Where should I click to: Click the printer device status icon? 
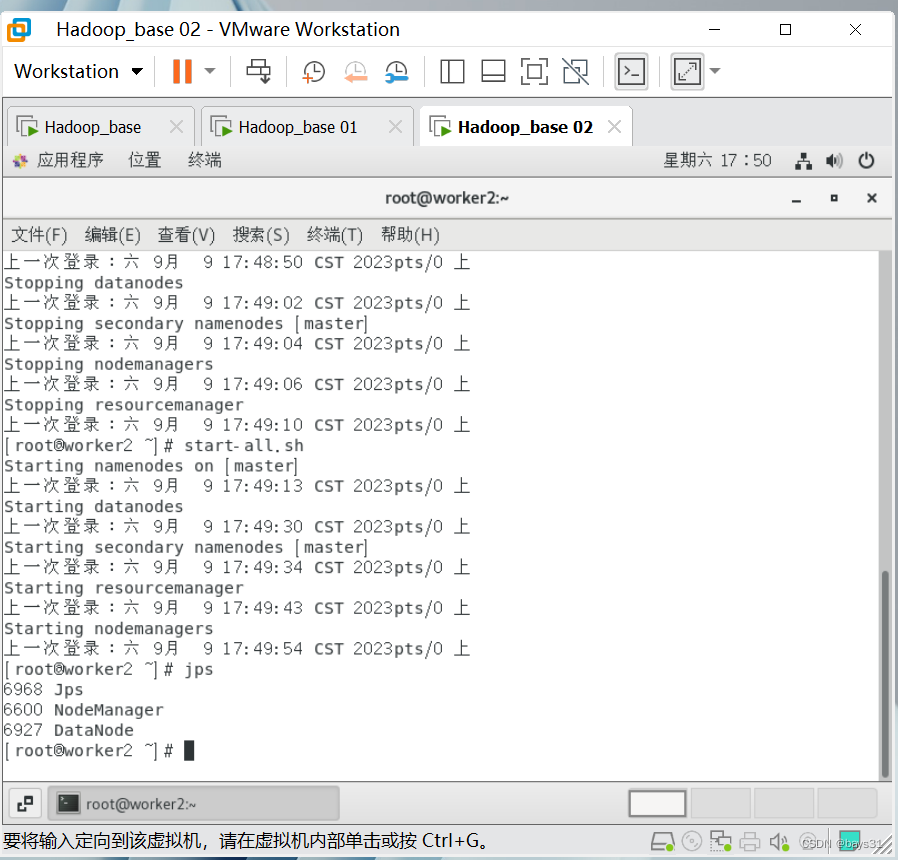(x=749, y=842)
